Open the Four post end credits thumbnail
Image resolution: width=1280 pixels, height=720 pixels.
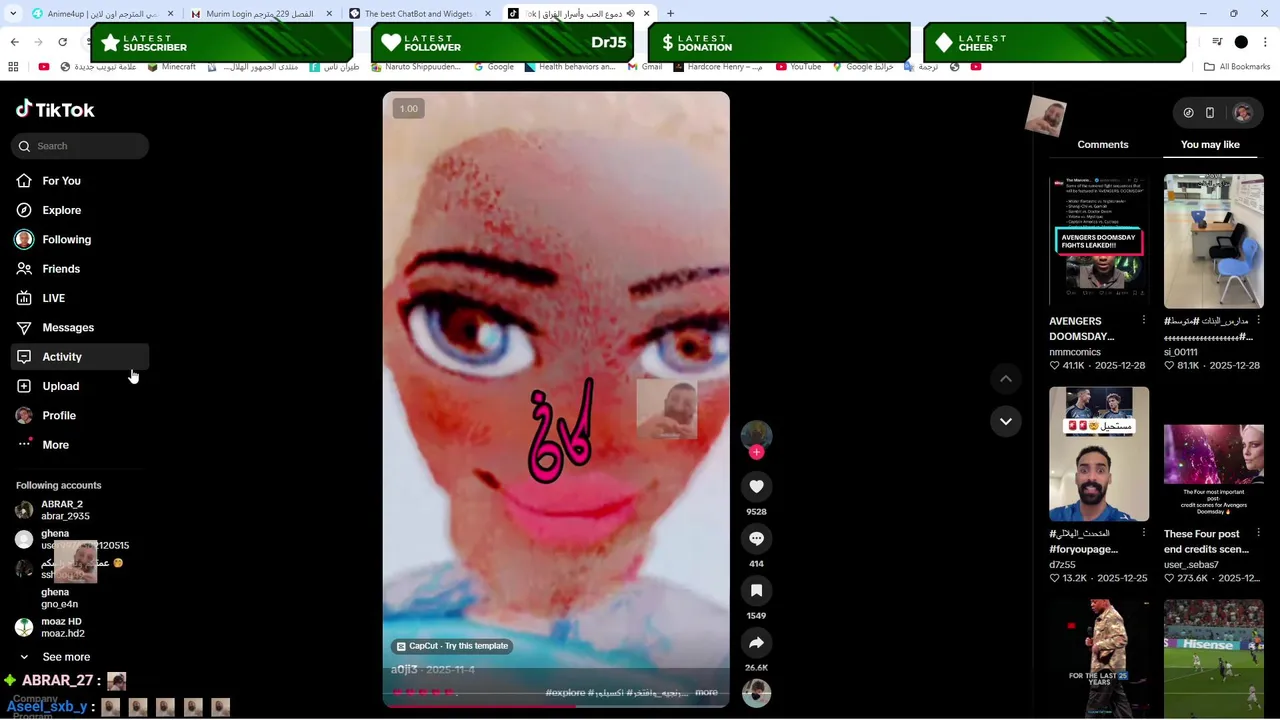pyautogui.click(x=1214, y=454)
